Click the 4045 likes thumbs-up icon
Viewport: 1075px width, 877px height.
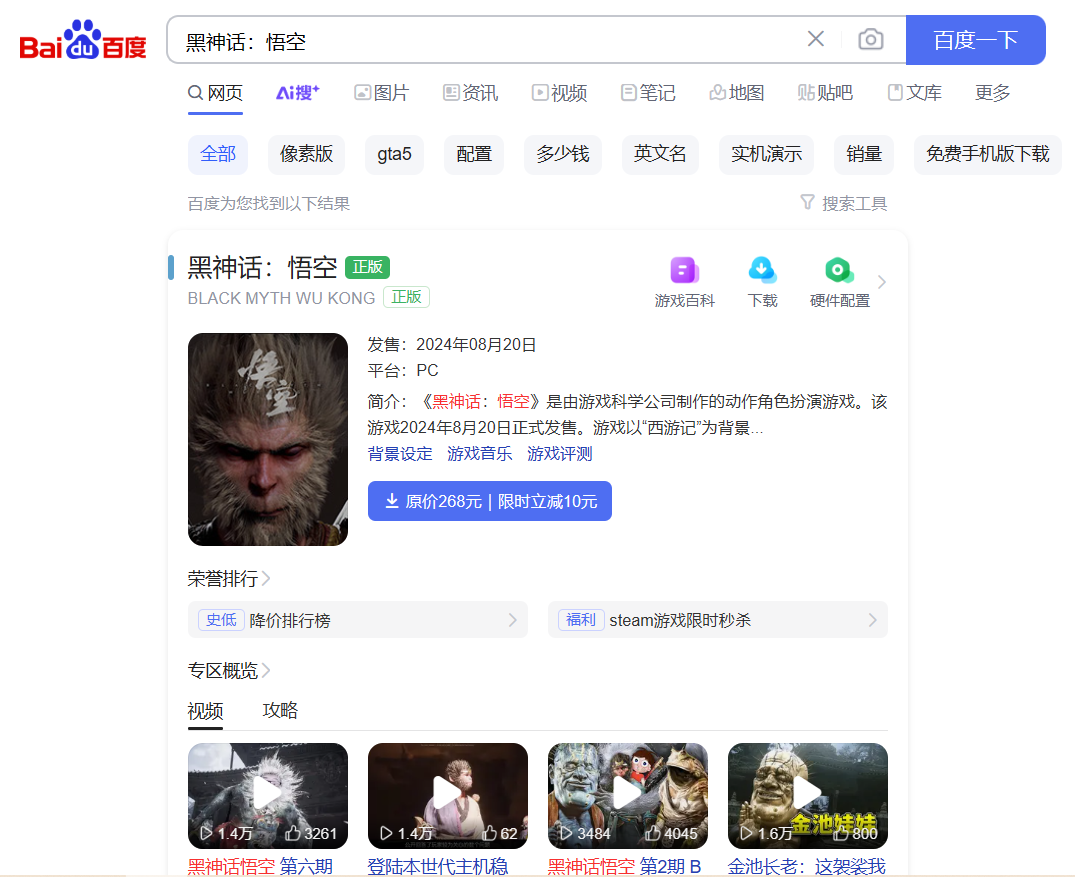pyautogui.click(x=653, y=833)
